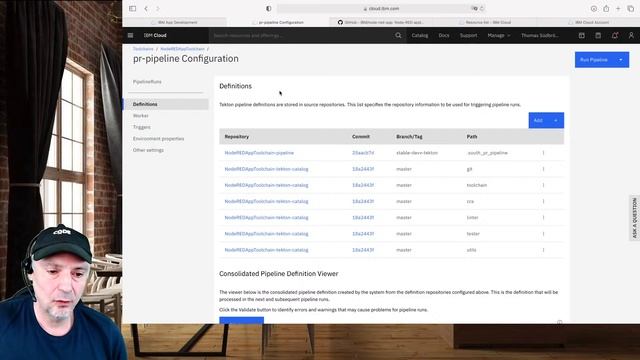
Task: Click the search magnifier icon in the header
Action: (x=398, y=36)
